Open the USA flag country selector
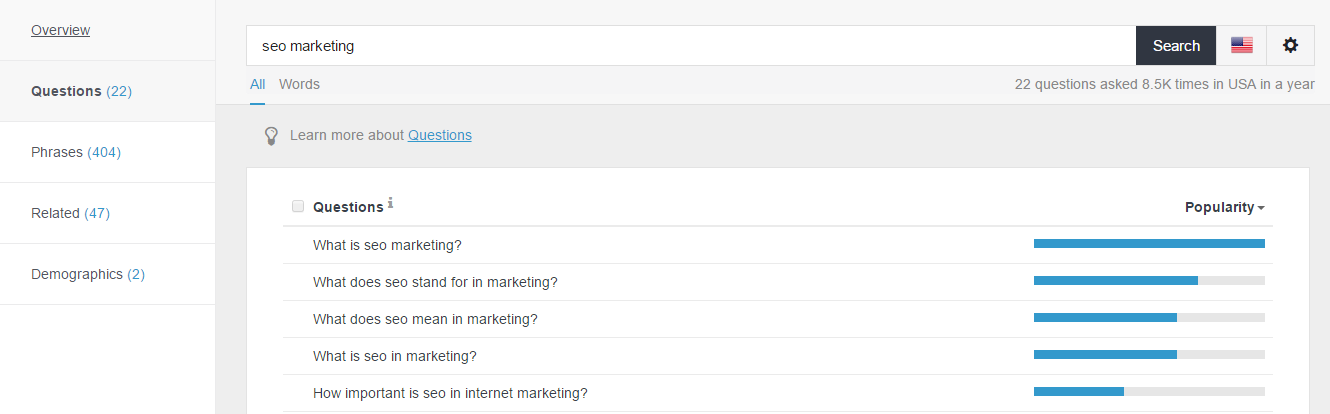Image resolution: width=1330 pixels, height=414 pixels. pos(1241,45)
